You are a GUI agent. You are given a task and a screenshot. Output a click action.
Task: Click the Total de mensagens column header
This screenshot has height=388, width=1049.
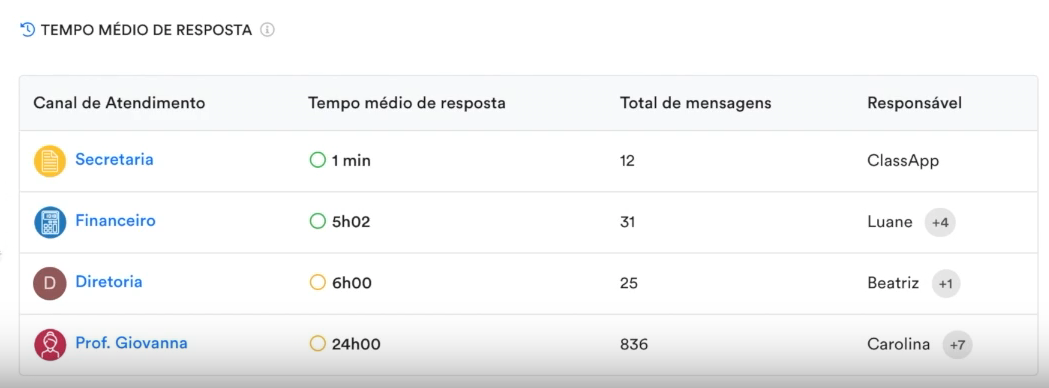696,103
